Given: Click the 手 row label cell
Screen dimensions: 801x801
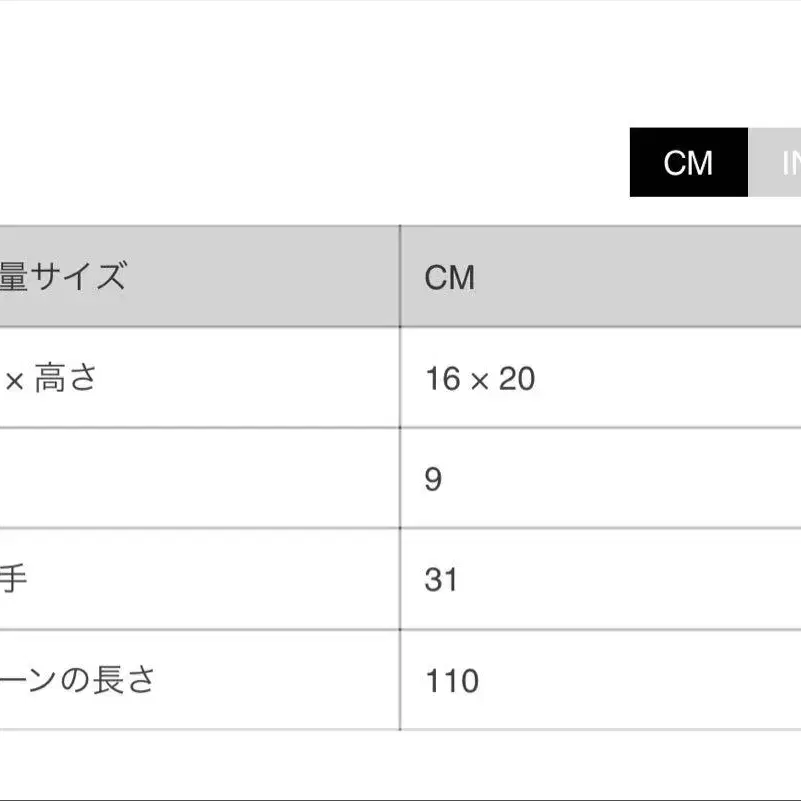Looking at the screenshot, I should 200,579.
